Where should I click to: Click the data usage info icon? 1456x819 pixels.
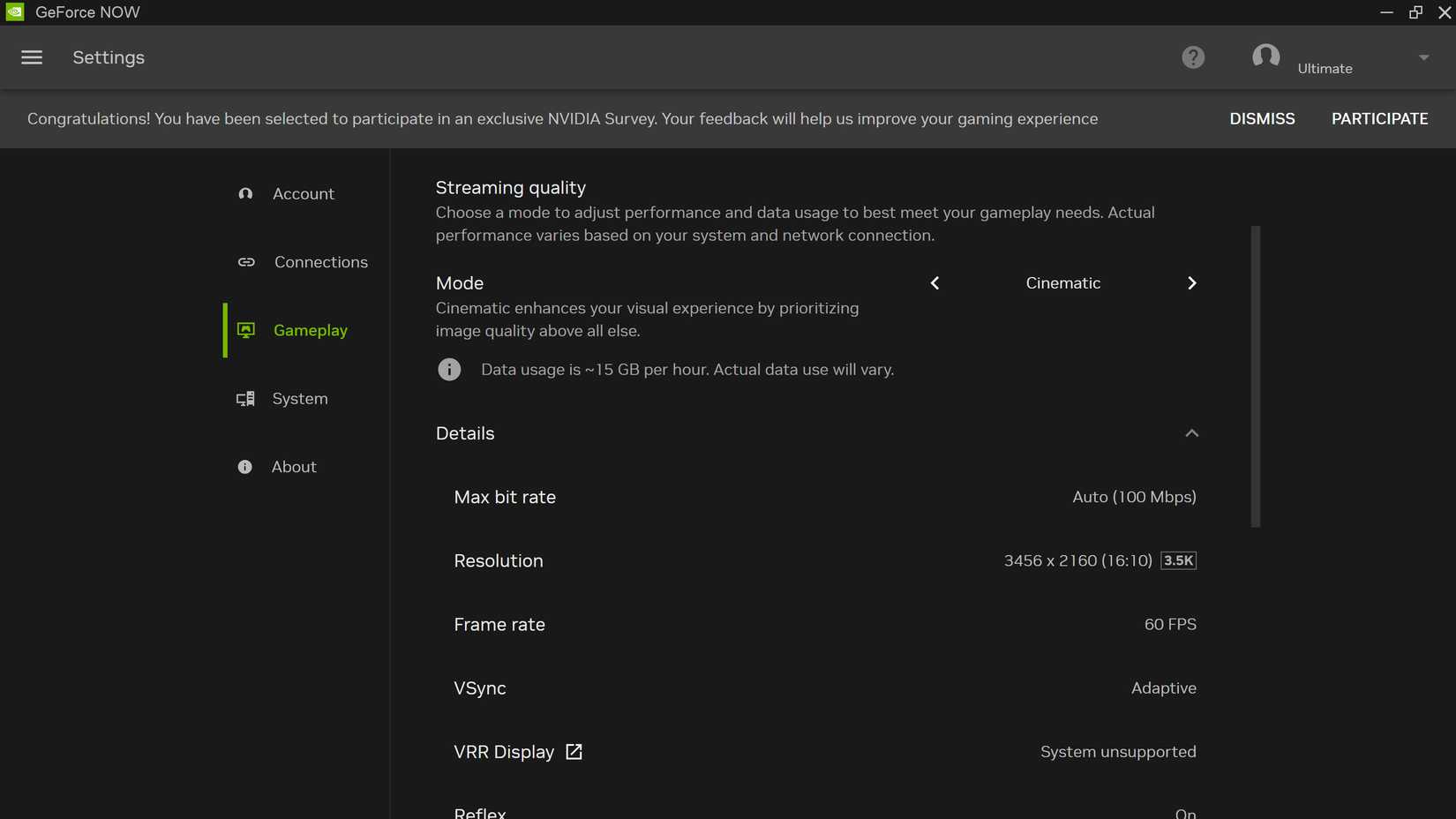pyautogui.click(x=449, y=369)
